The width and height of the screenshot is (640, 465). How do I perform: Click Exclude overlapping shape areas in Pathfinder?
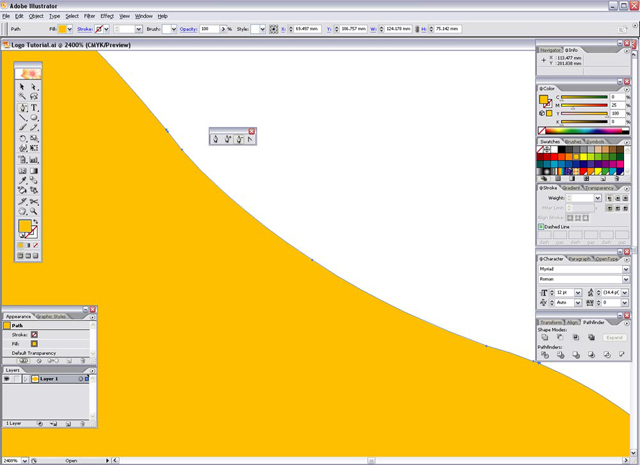pyautogui.click(x=591, y=337)
